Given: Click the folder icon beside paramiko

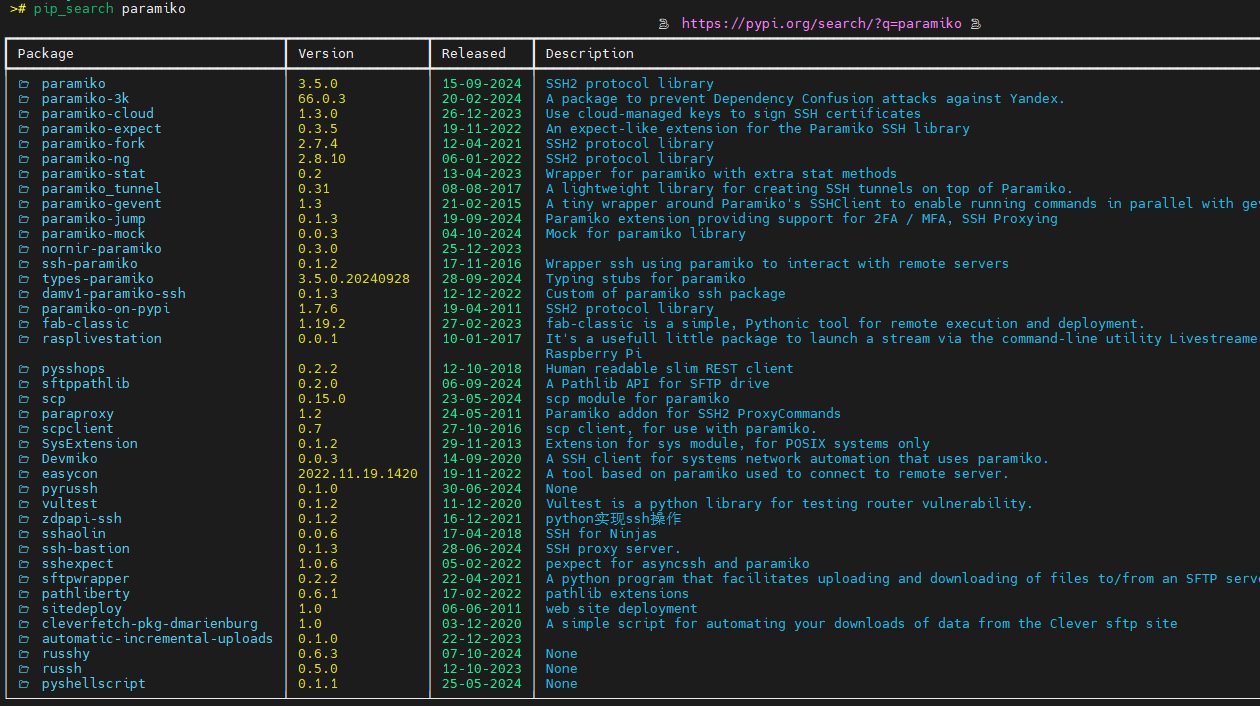Looking at the screenshot, I should click(23, 84).
